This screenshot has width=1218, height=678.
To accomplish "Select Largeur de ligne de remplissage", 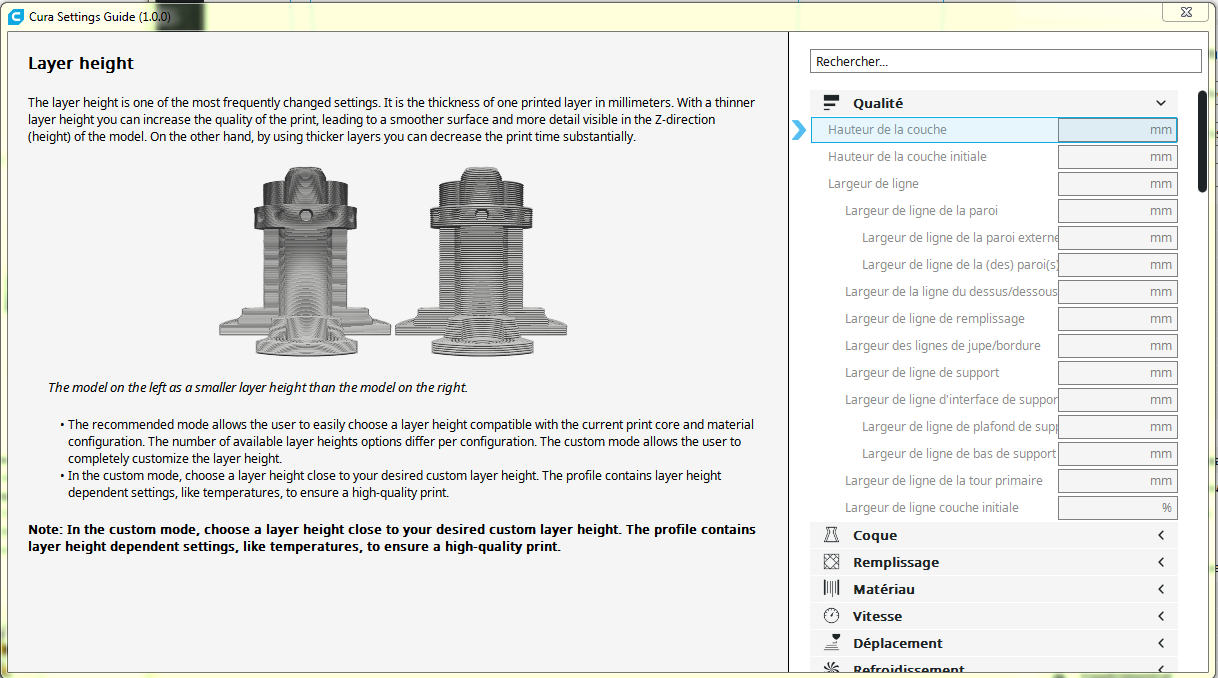I will click(935, 319).
